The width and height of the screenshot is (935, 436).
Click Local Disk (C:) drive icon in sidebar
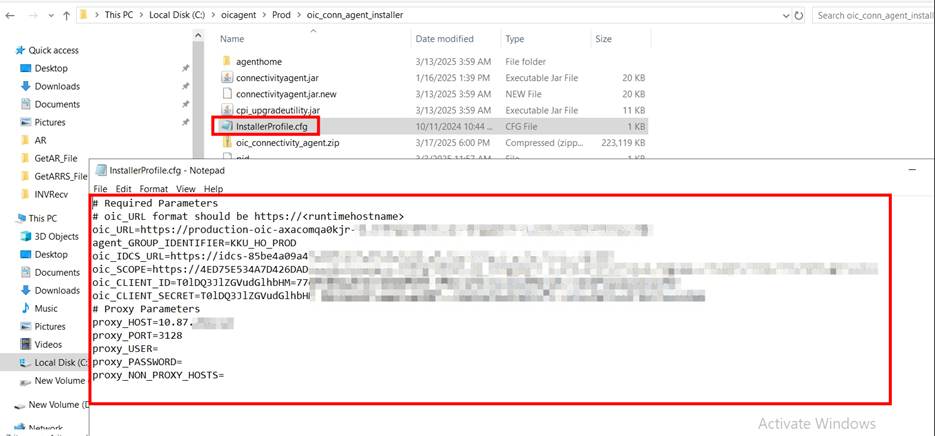coord(26,363)
